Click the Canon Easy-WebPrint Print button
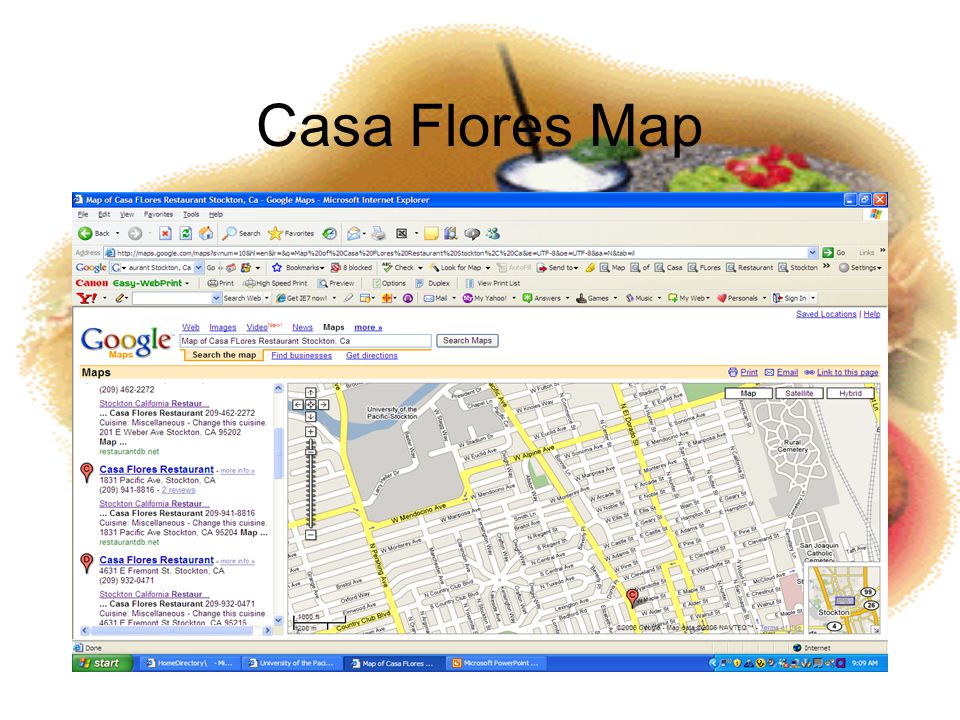 pyautogui.click(x=221, y=283)
